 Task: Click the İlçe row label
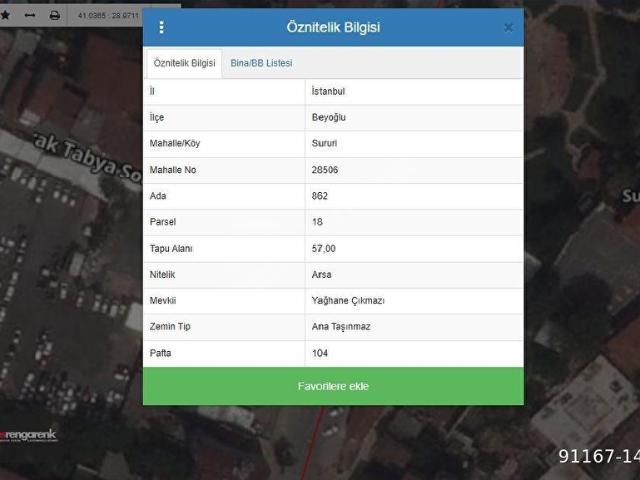click(157, 118)
